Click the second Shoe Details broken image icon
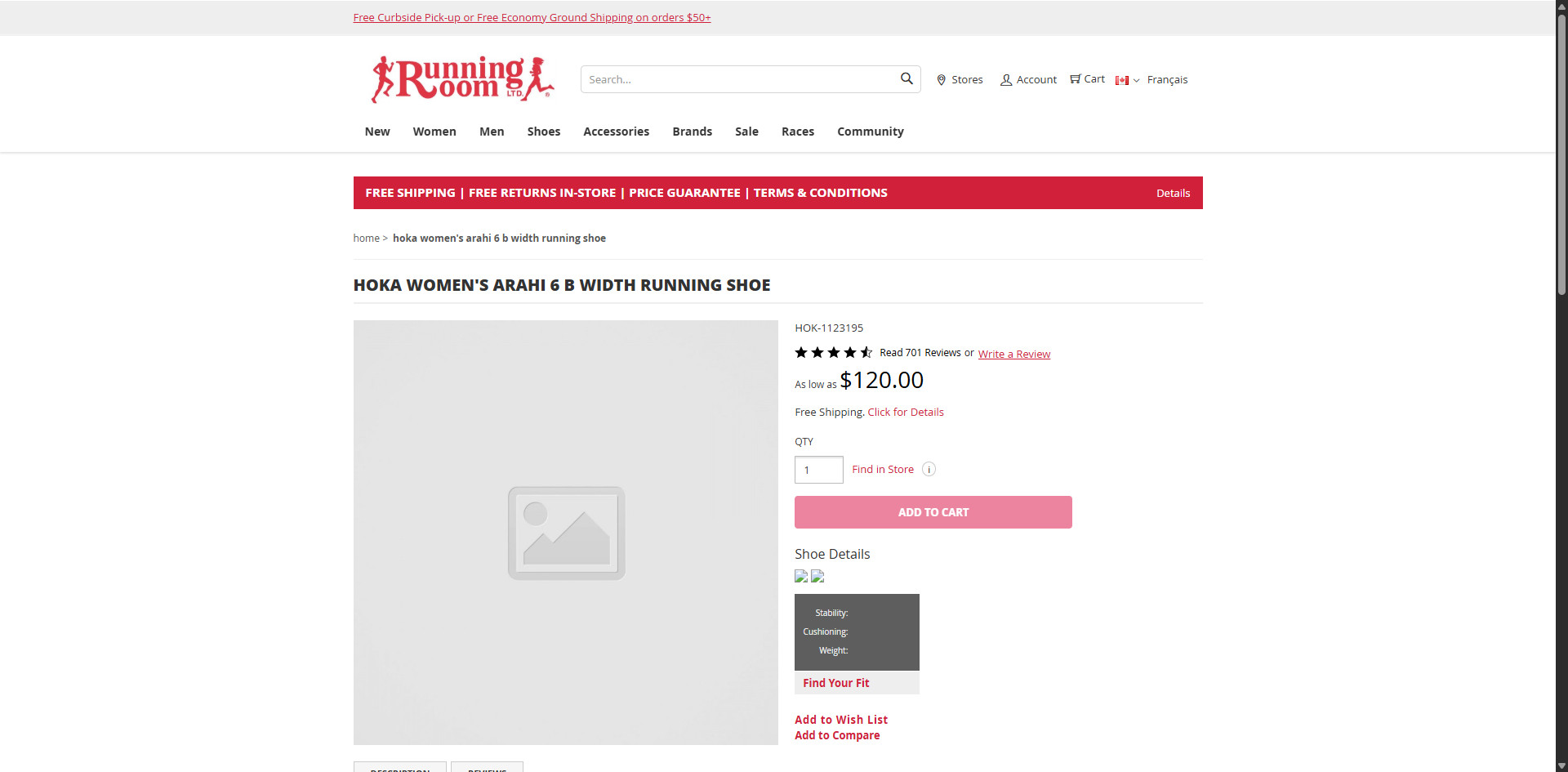Screen dimensions: 1568x772 817,576
